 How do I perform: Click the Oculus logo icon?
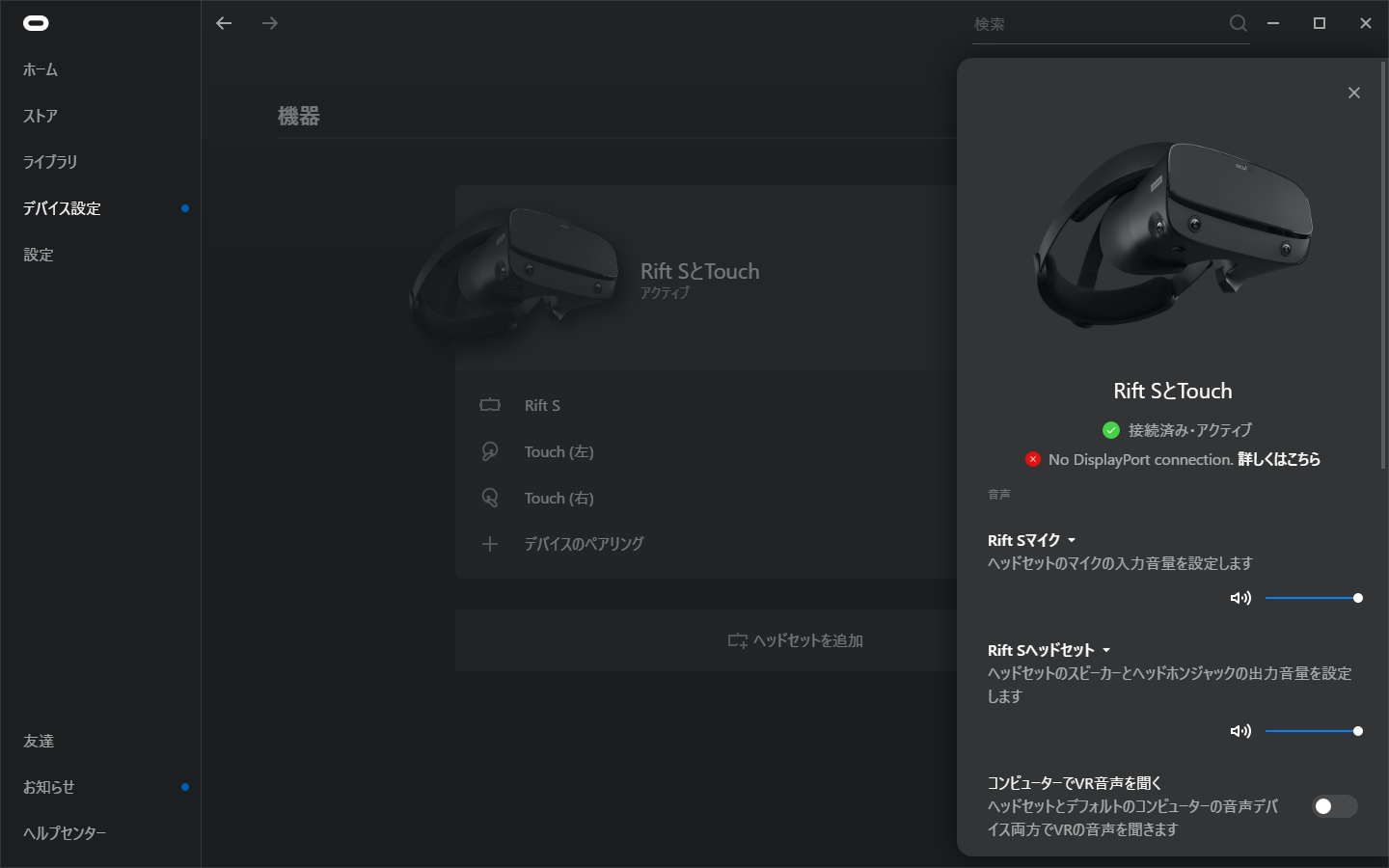click(36, 23)
